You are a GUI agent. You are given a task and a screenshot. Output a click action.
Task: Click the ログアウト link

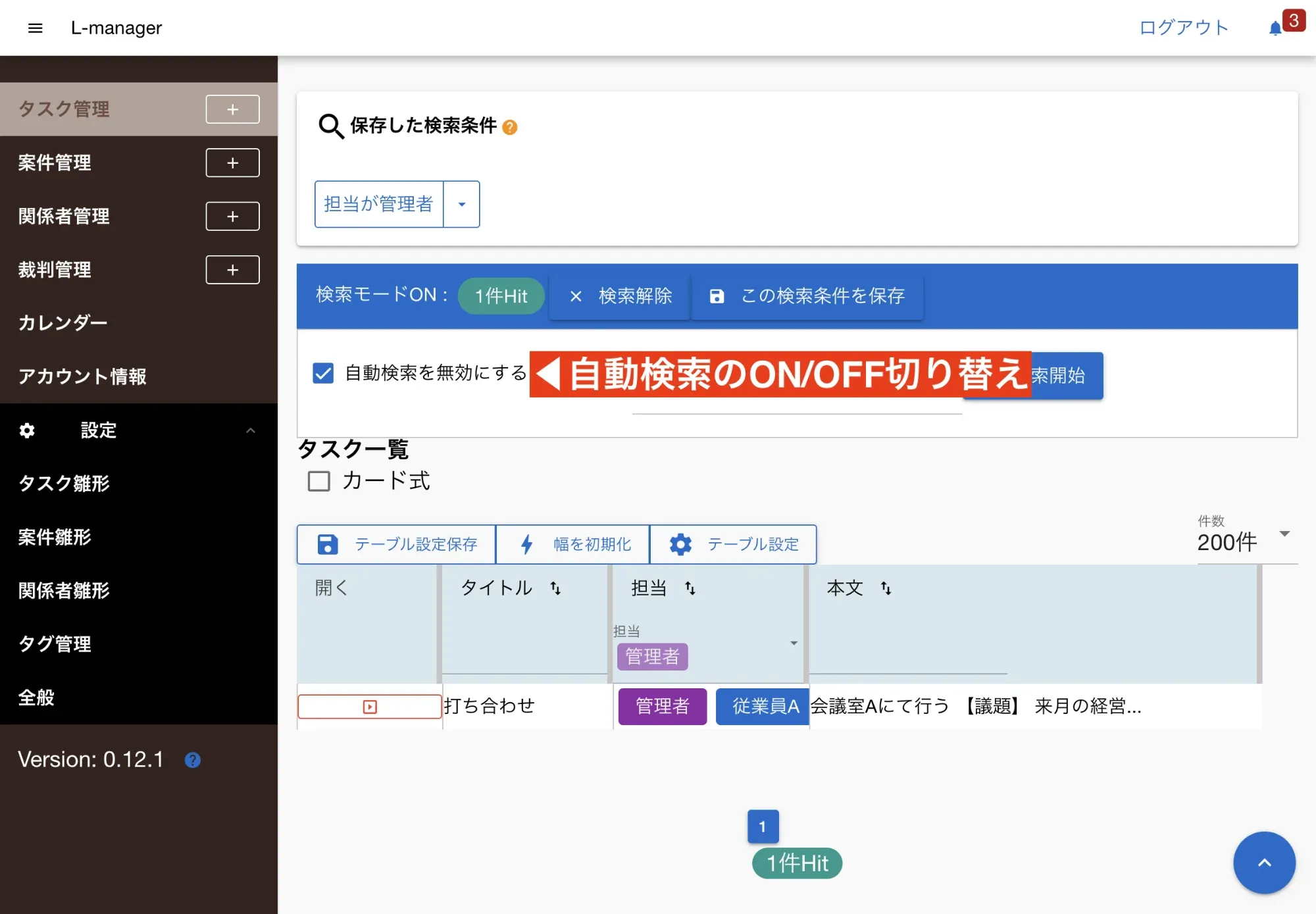point(1183,28)
